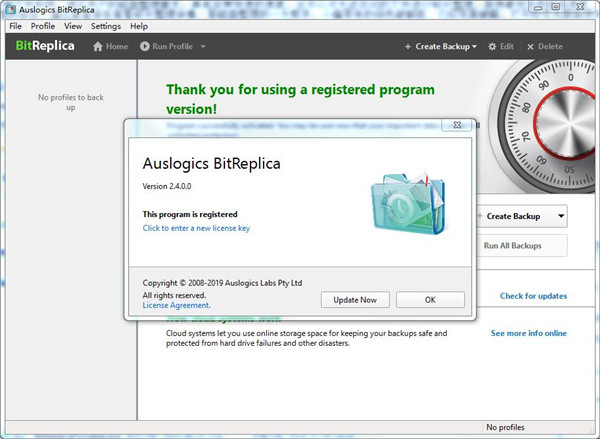Click the Run Profile play icon

click(x=146, y=47)
